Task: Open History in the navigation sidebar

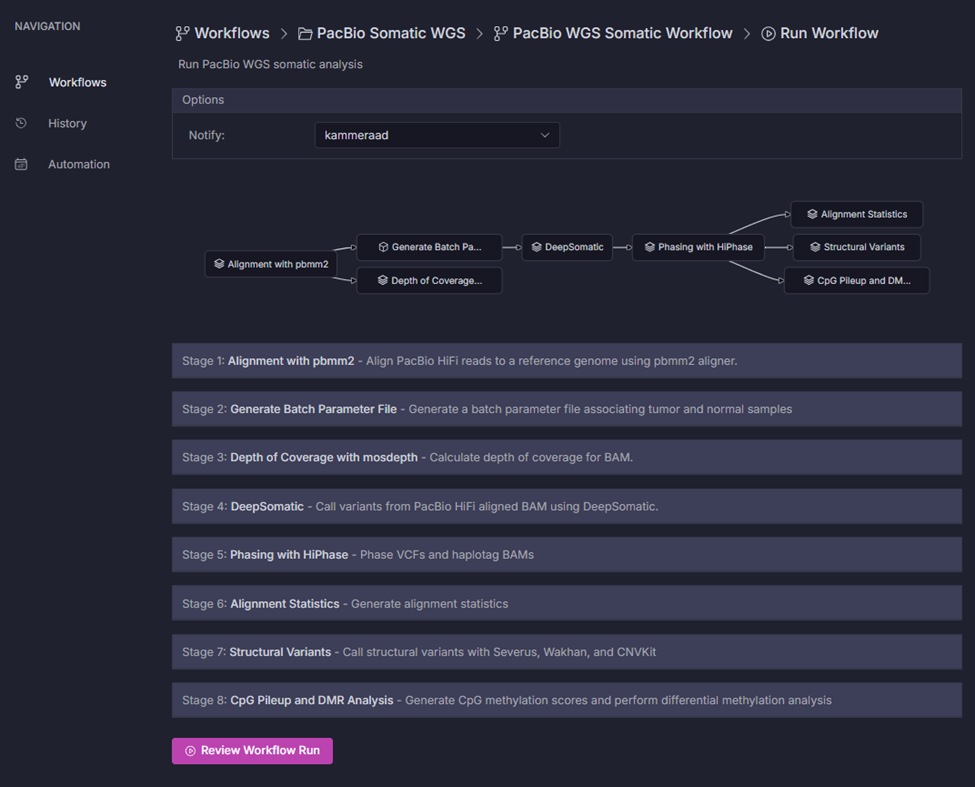Action: tap(67, 123)
